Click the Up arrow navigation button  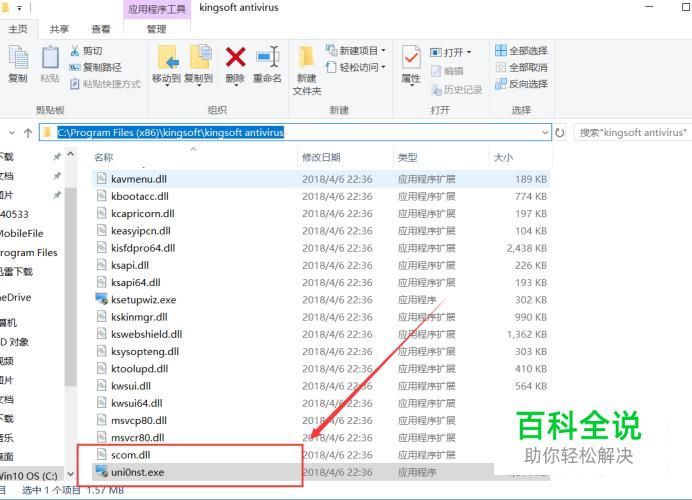pyautogui.click(x=28, y=132)
